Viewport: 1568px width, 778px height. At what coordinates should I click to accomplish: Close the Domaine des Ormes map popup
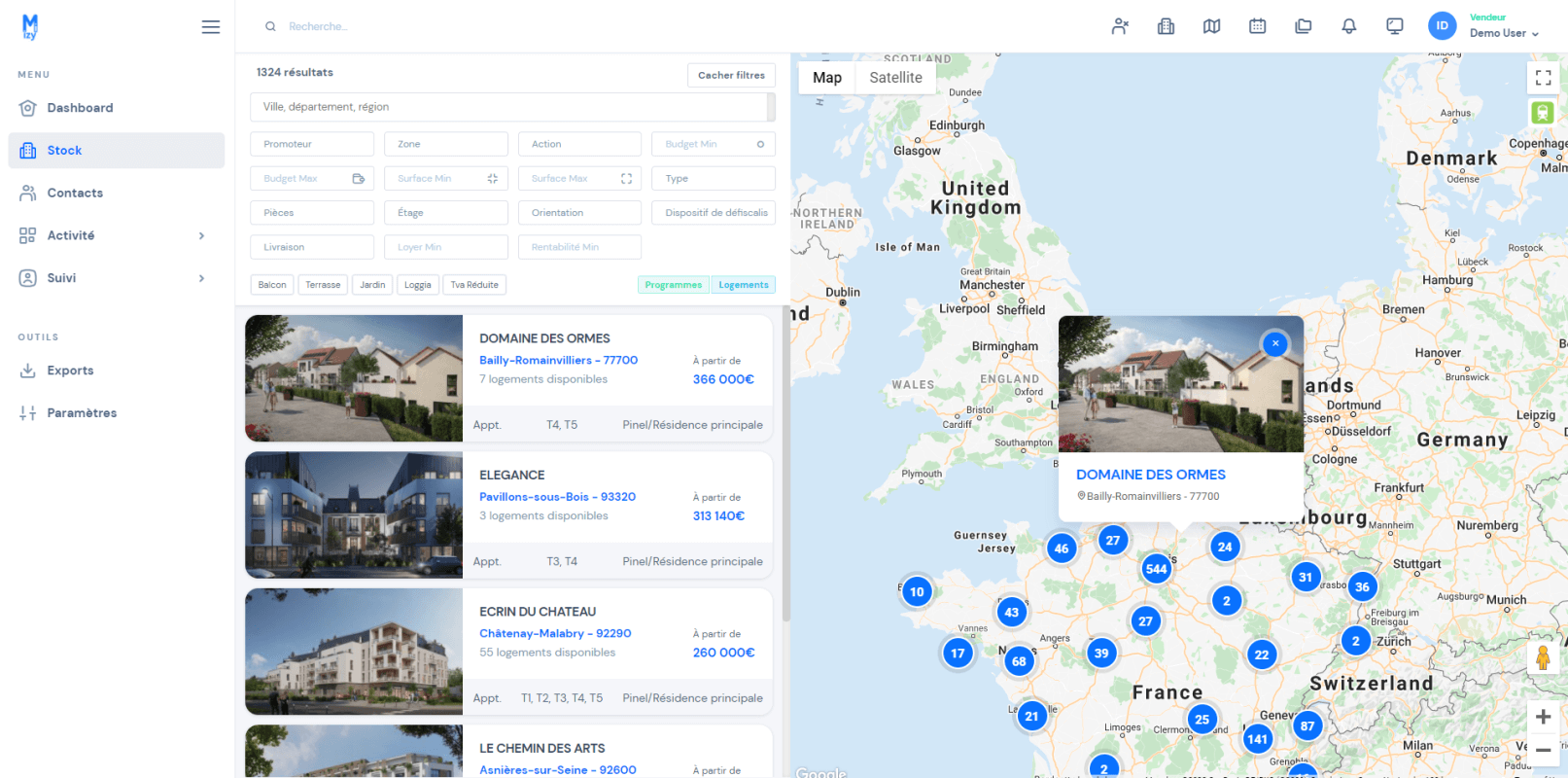point(1274,343)
